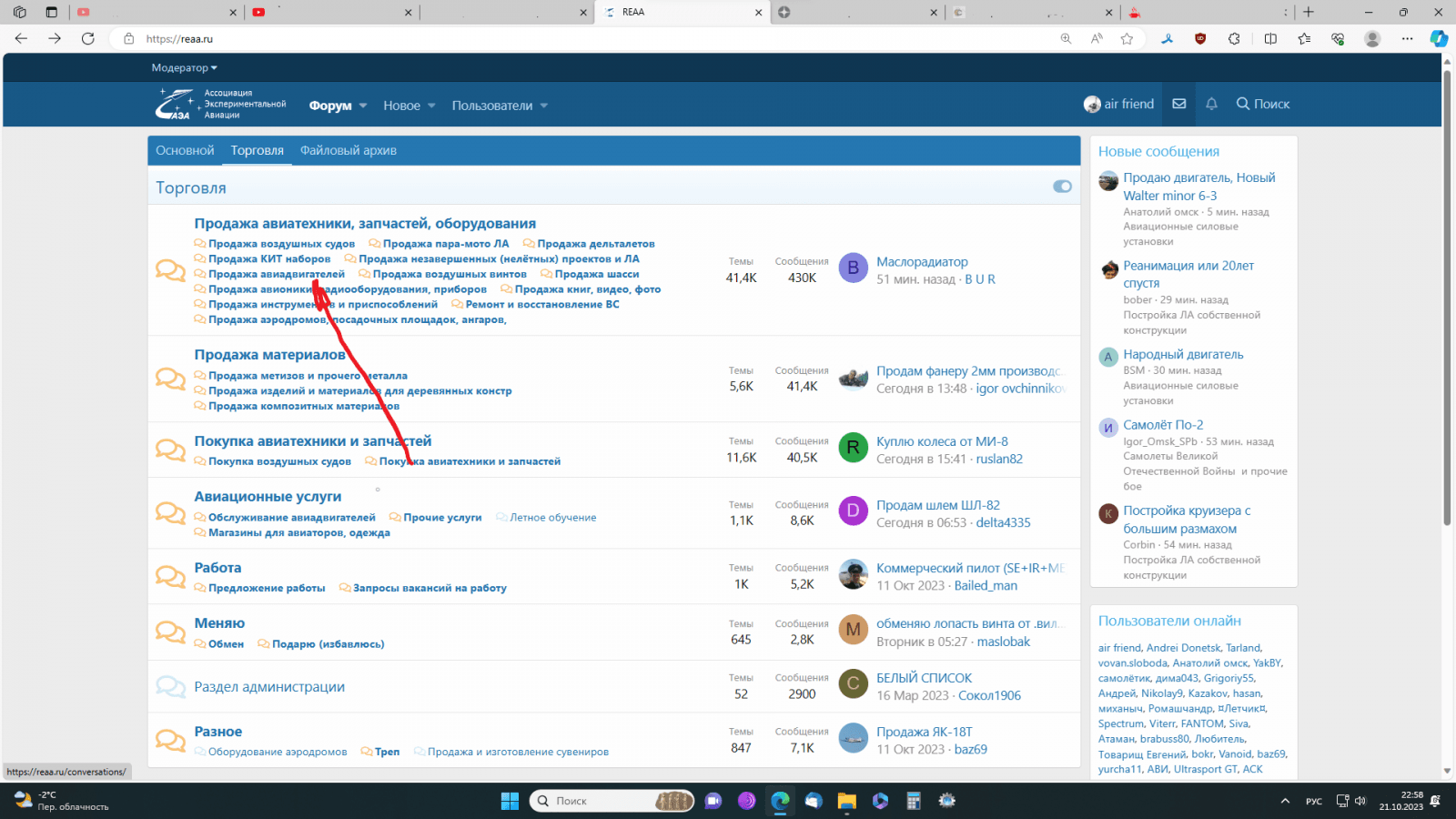
Task: Switch to the Основной tab
Action: (x=185, y=150)
